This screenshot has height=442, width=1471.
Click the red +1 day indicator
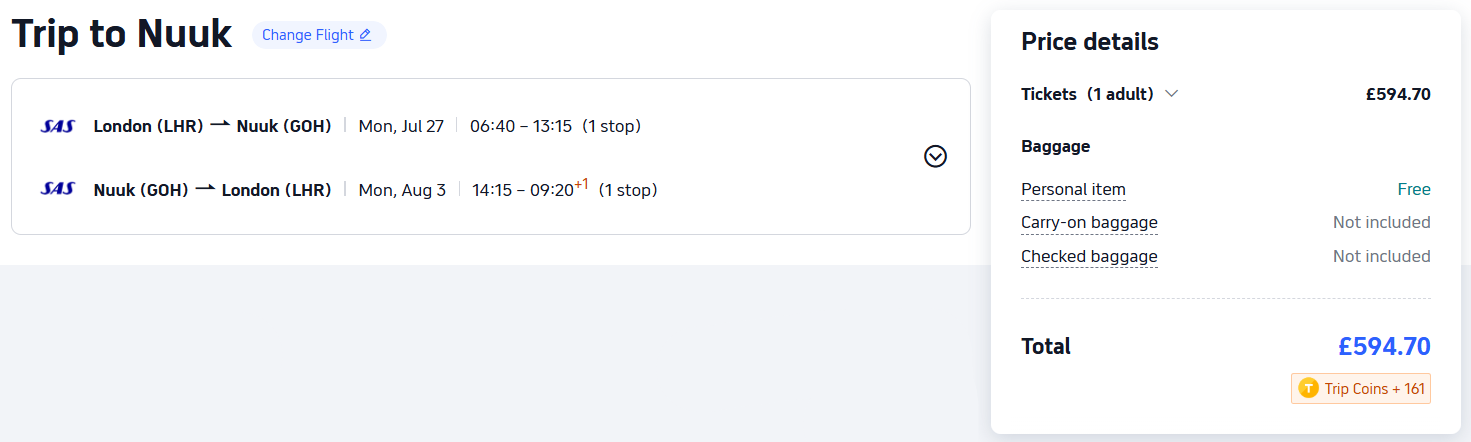(x=581, y=183)
